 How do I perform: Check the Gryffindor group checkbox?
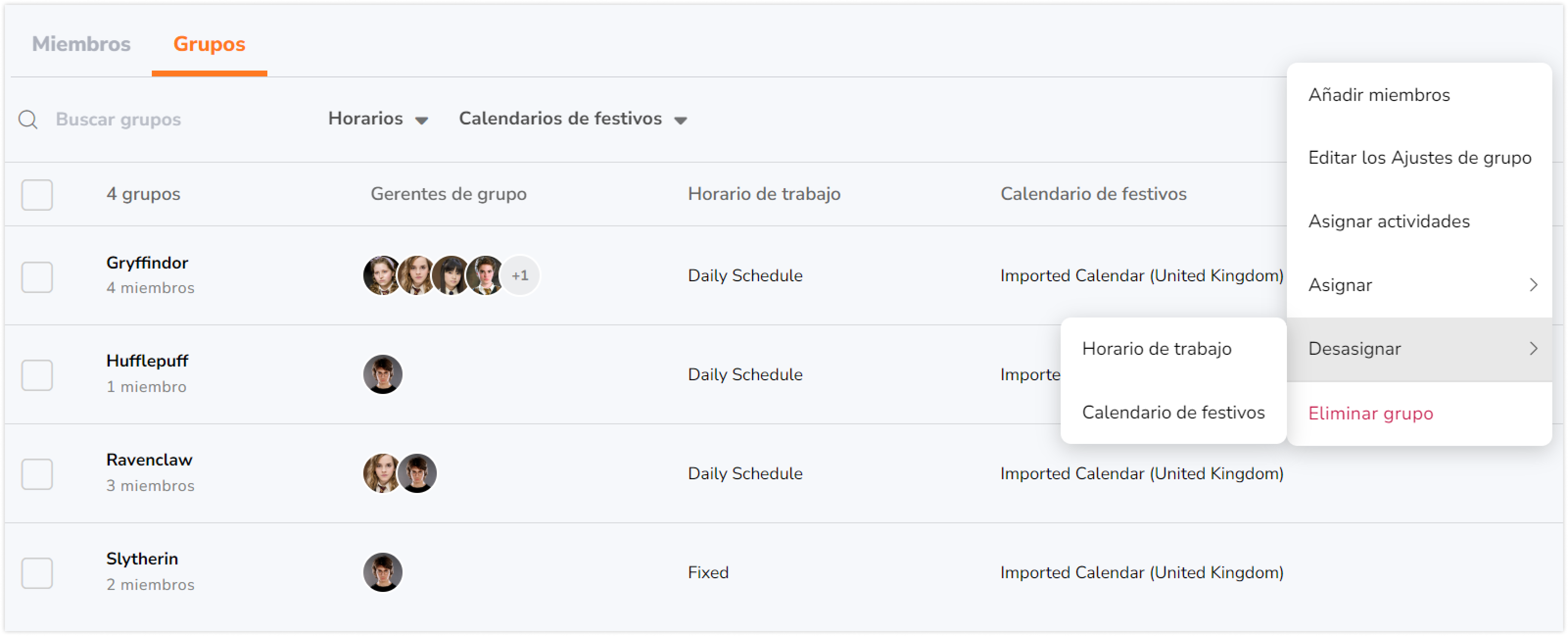coord(37,276)
